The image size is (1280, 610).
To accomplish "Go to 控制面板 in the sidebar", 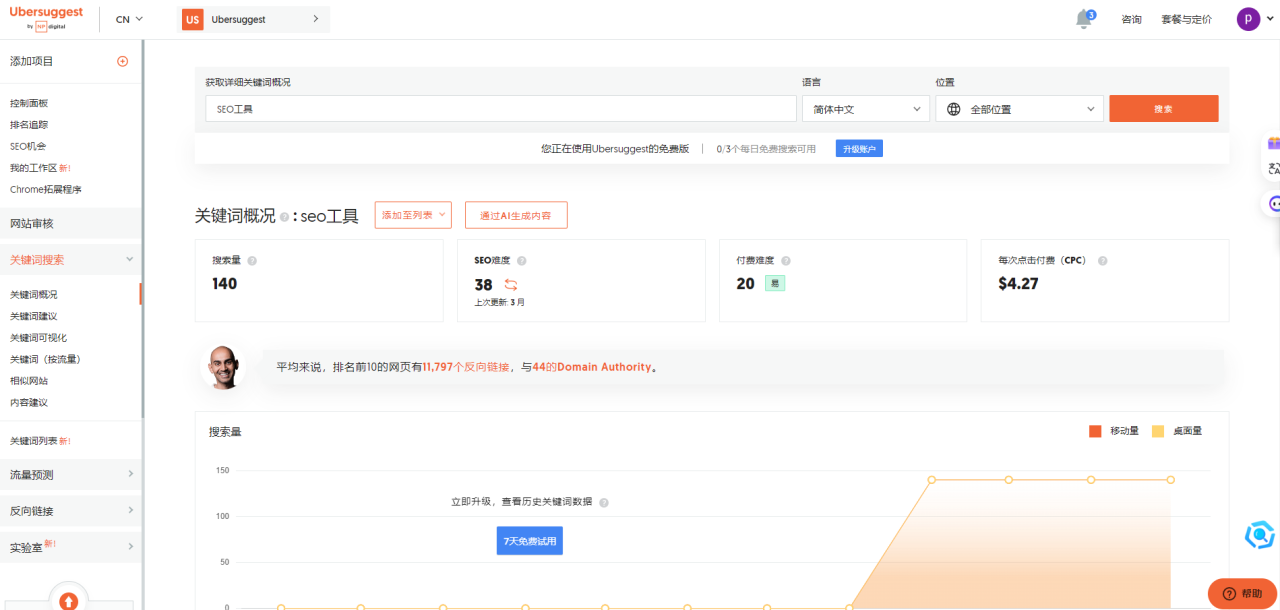I will pyautogui.click(x=29, y=103).
